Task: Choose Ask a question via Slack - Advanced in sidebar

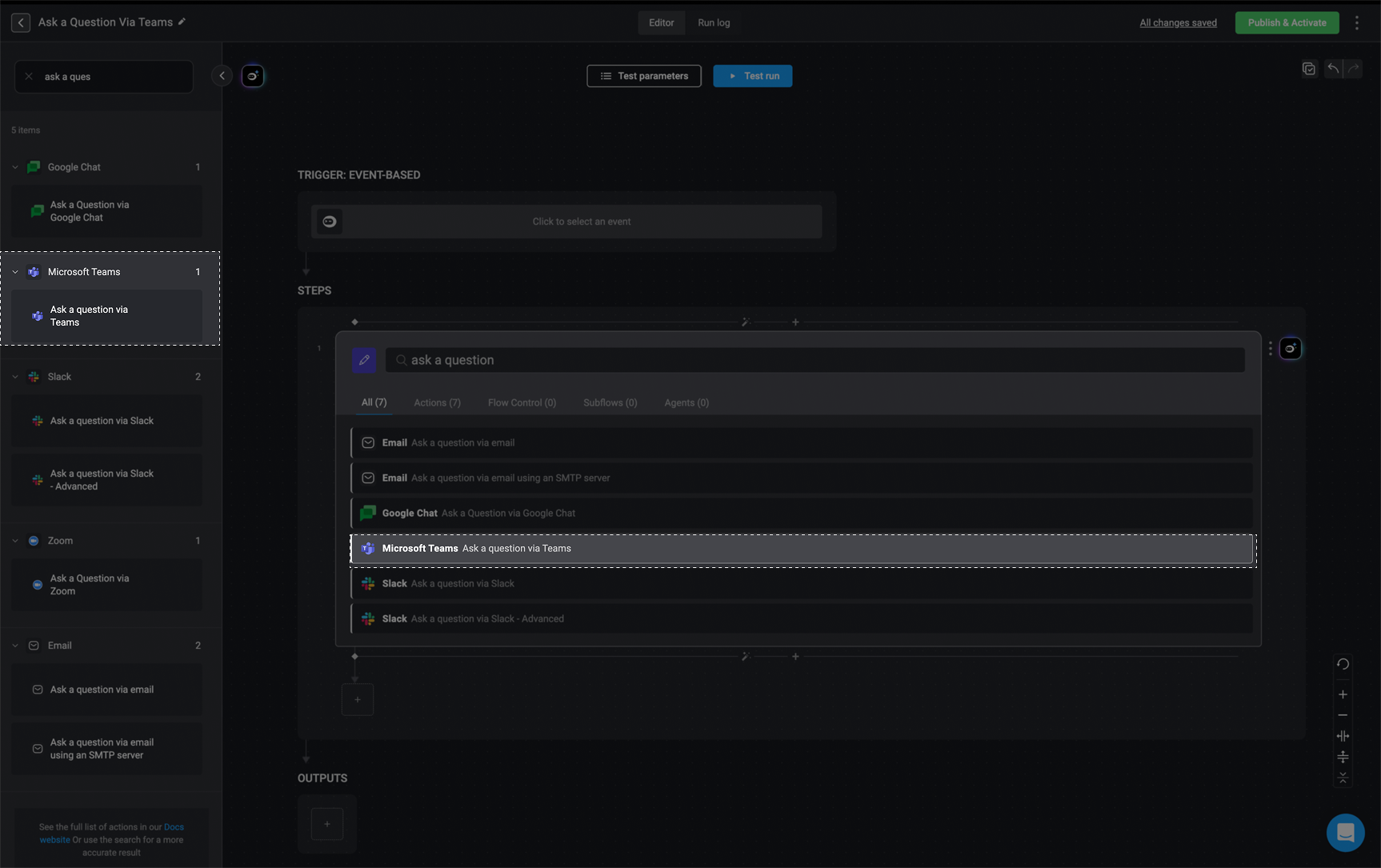Action: click(106, 480)
